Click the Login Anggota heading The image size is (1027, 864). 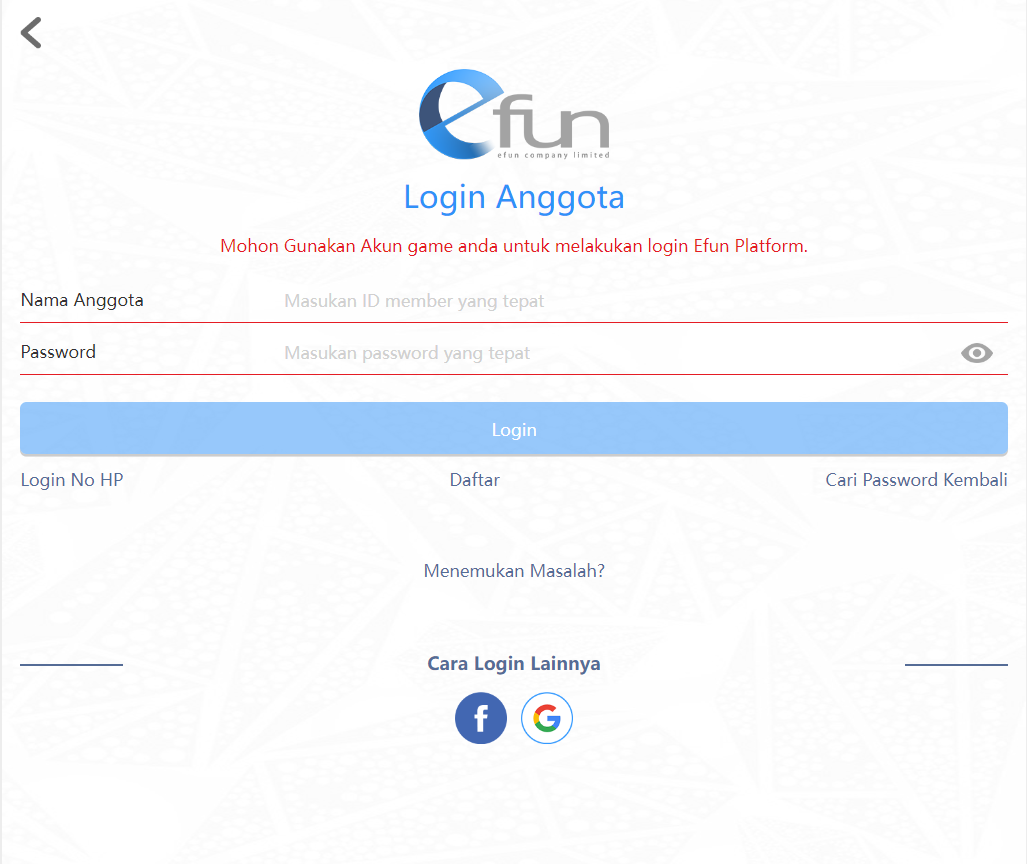coord(514,197)
